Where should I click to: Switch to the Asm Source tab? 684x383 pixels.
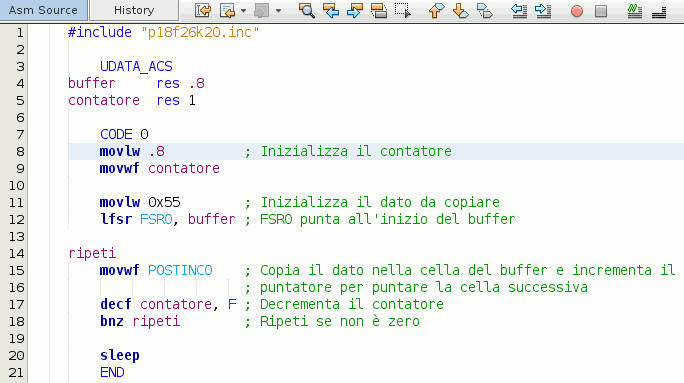coord(43,10)
